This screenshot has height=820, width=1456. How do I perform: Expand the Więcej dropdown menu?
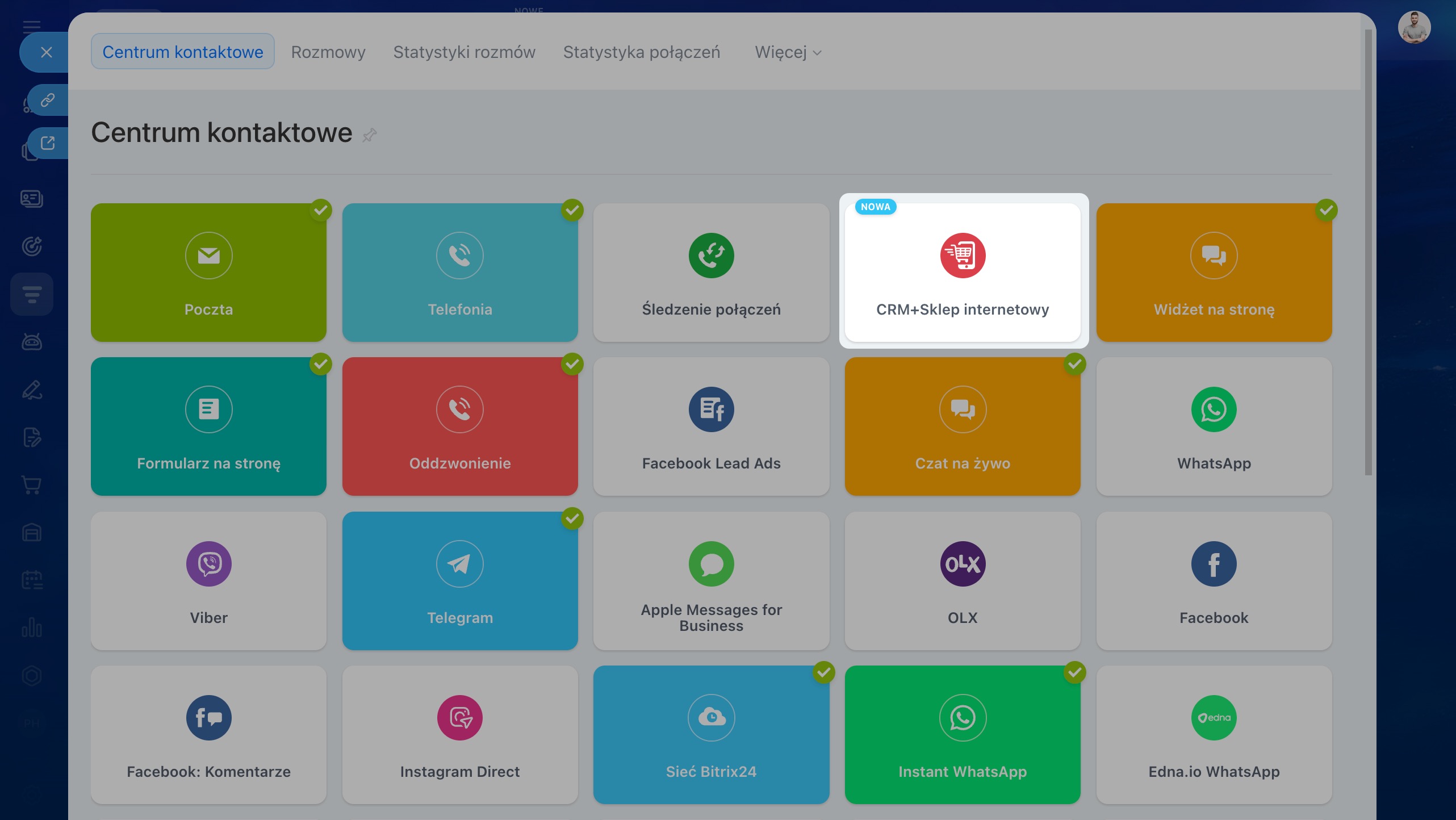point(788,52)
